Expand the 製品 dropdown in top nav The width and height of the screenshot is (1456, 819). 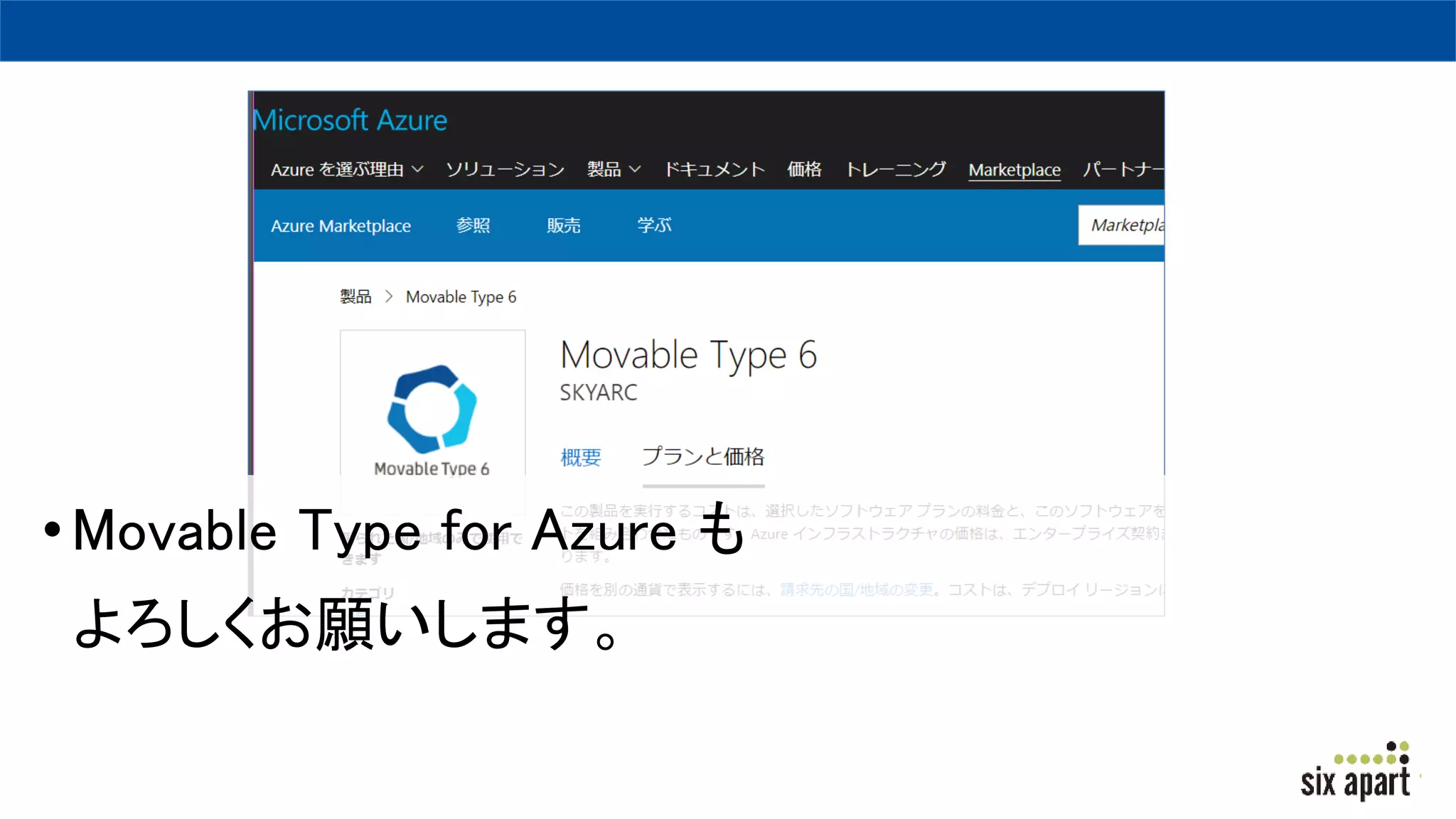point(614,169)
